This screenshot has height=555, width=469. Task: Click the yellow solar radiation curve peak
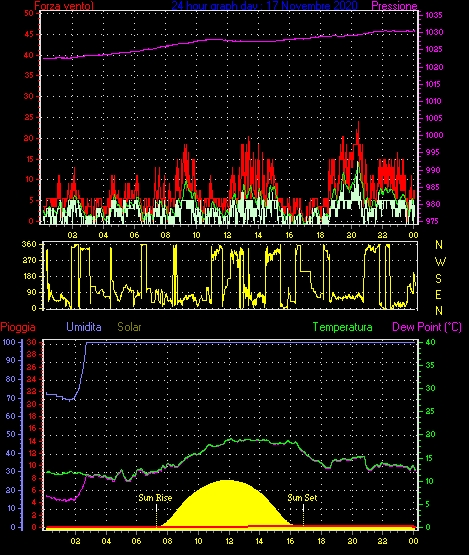[228, 481]
